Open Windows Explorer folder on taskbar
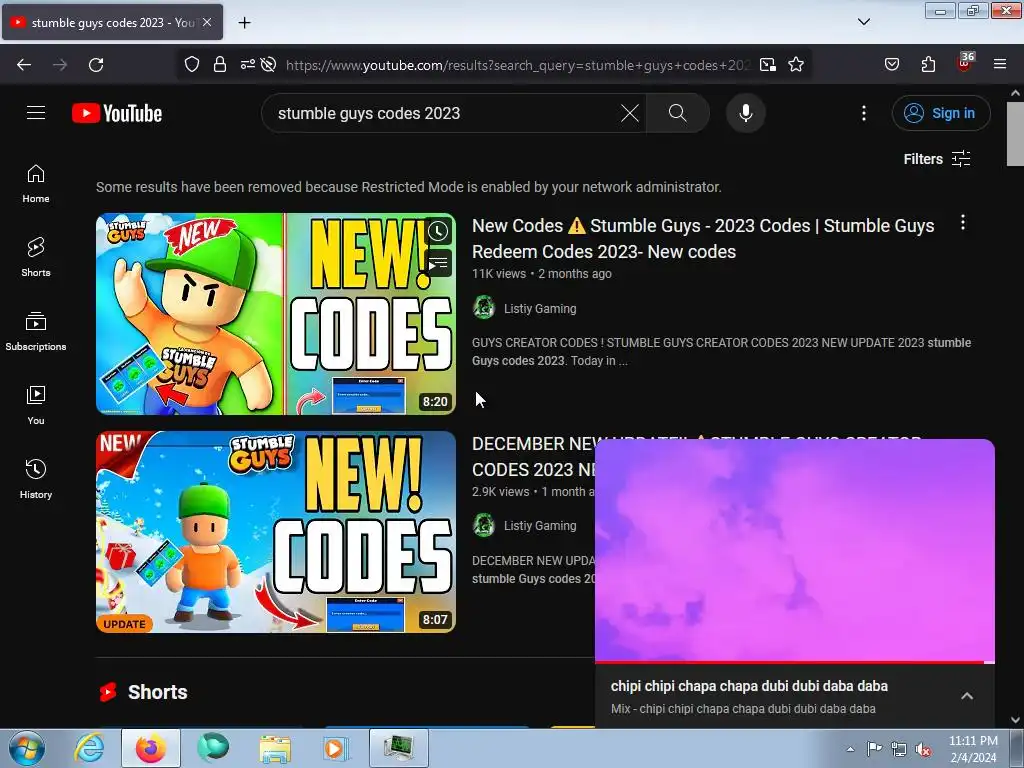This screenshot has height=768, width=1024. (275, 748)
